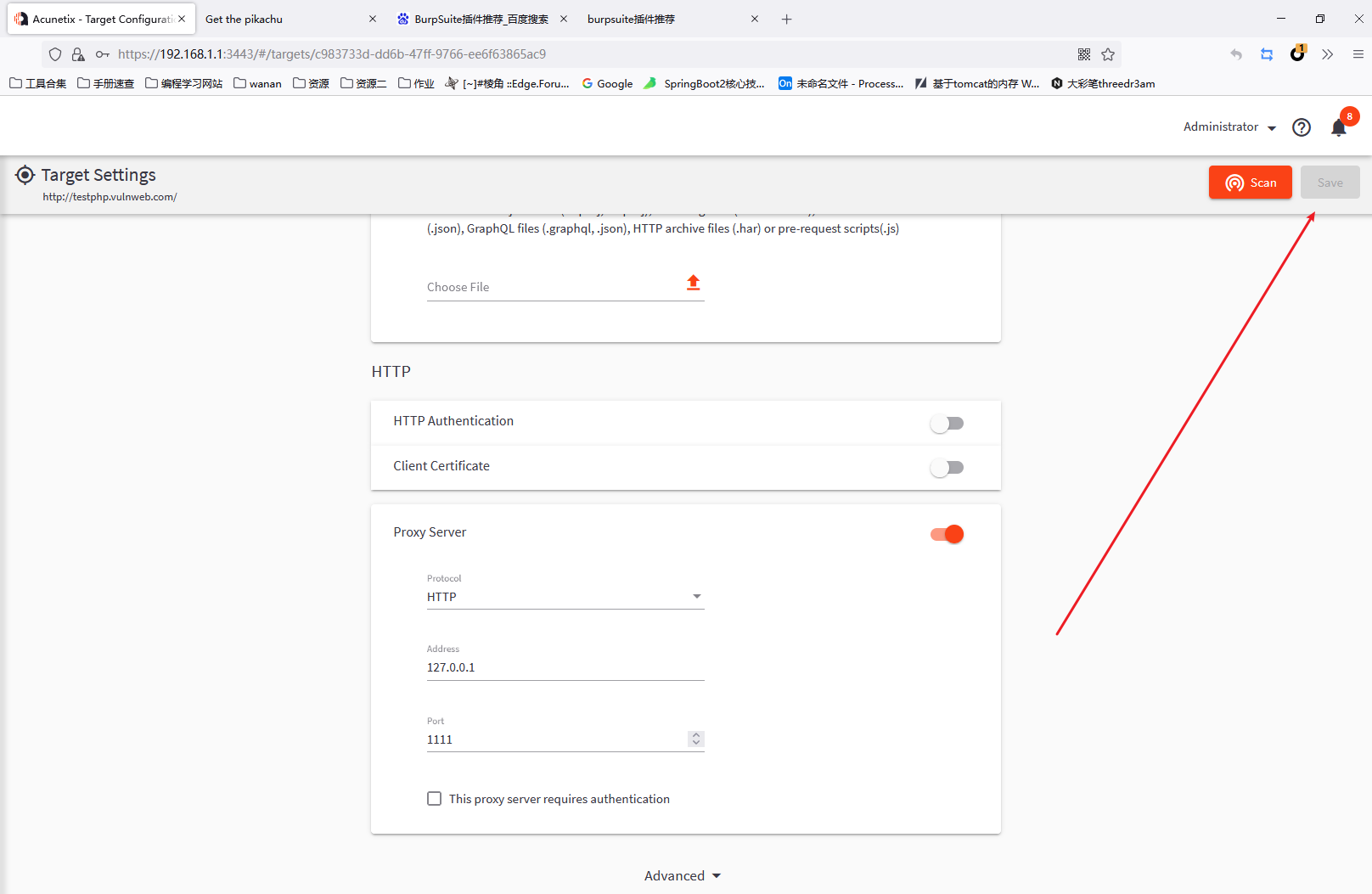Click the target URL http://testphp.vulnweb.com/
The image size is (1372, 894).
point(110,197)
